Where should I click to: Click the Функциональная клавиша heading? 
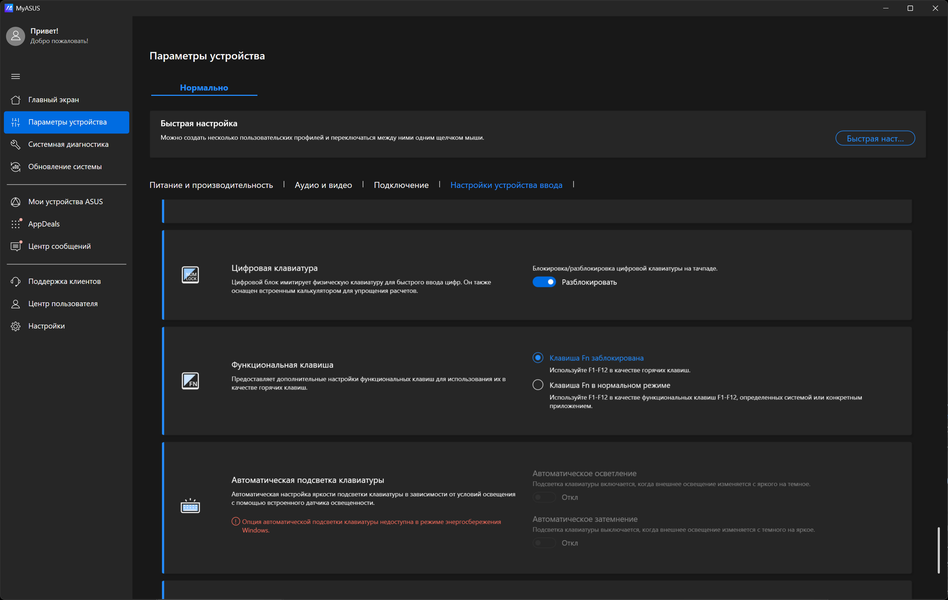click(x=282, y=365)
